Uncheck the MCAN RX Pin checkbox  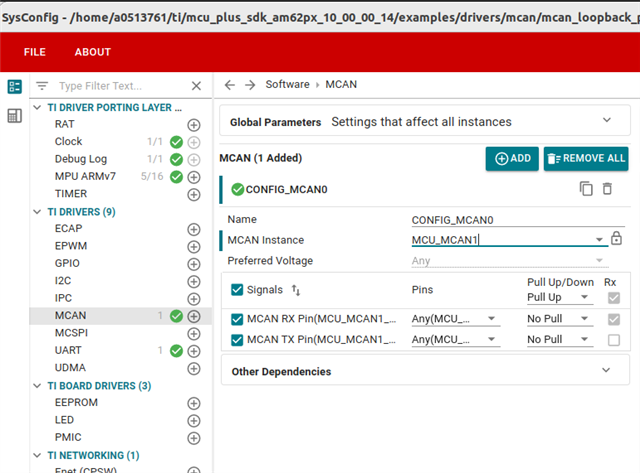pyautogui.click(x=237, y=319)
